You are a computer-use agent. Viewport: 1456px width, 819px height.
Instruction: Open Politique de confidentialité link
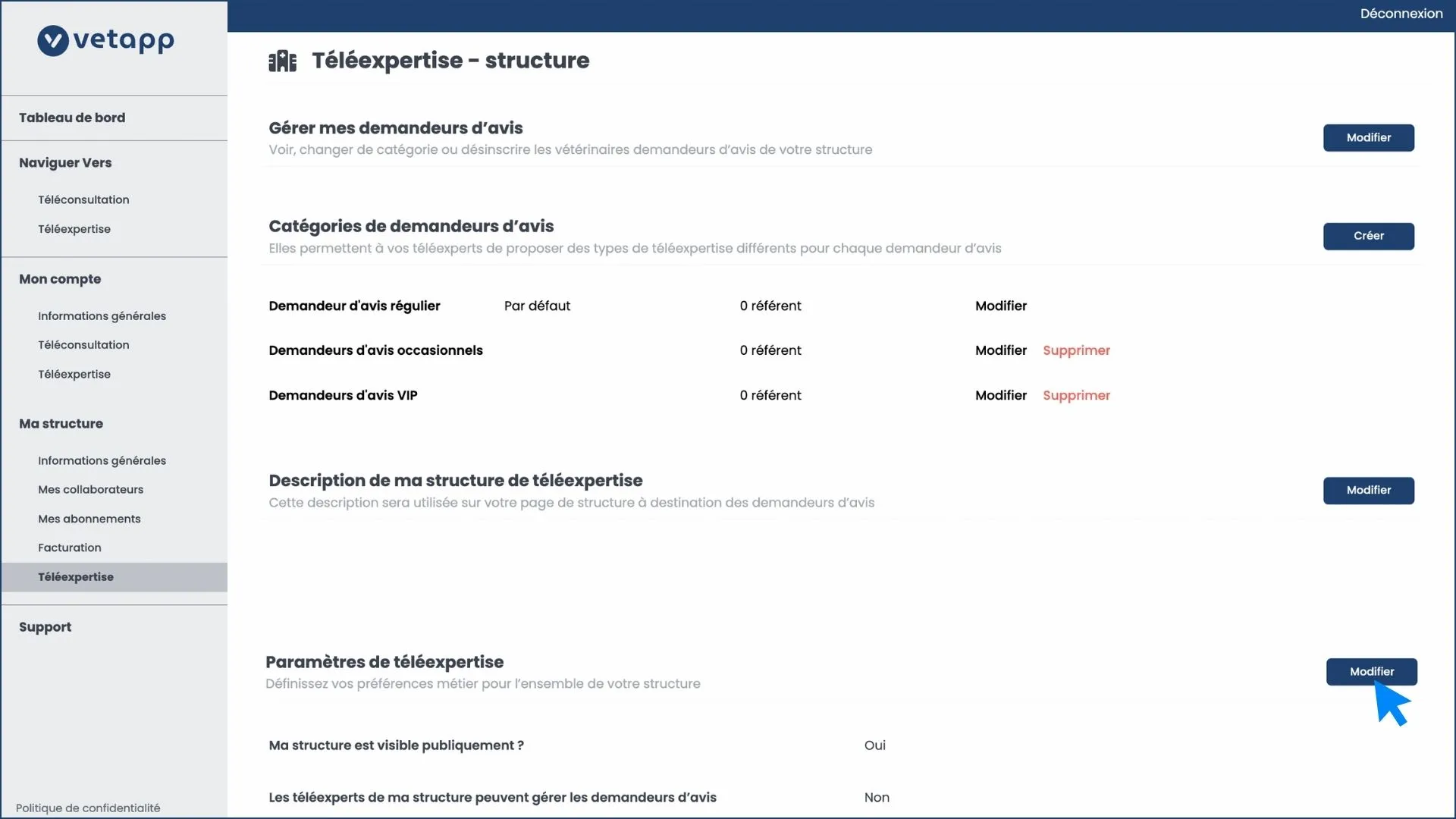pos(88,808)
